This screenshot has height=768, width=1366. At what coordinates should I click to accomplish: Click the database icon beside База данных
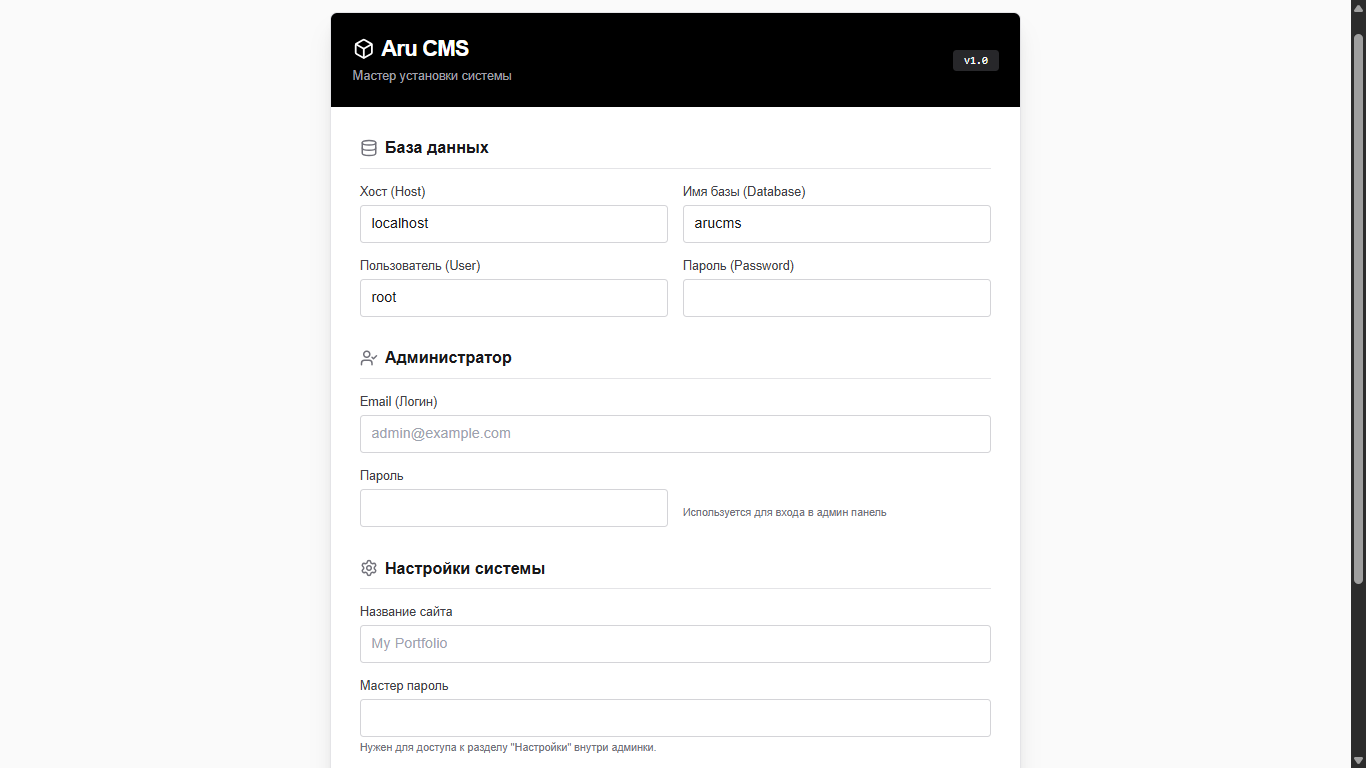coord(369,148)
